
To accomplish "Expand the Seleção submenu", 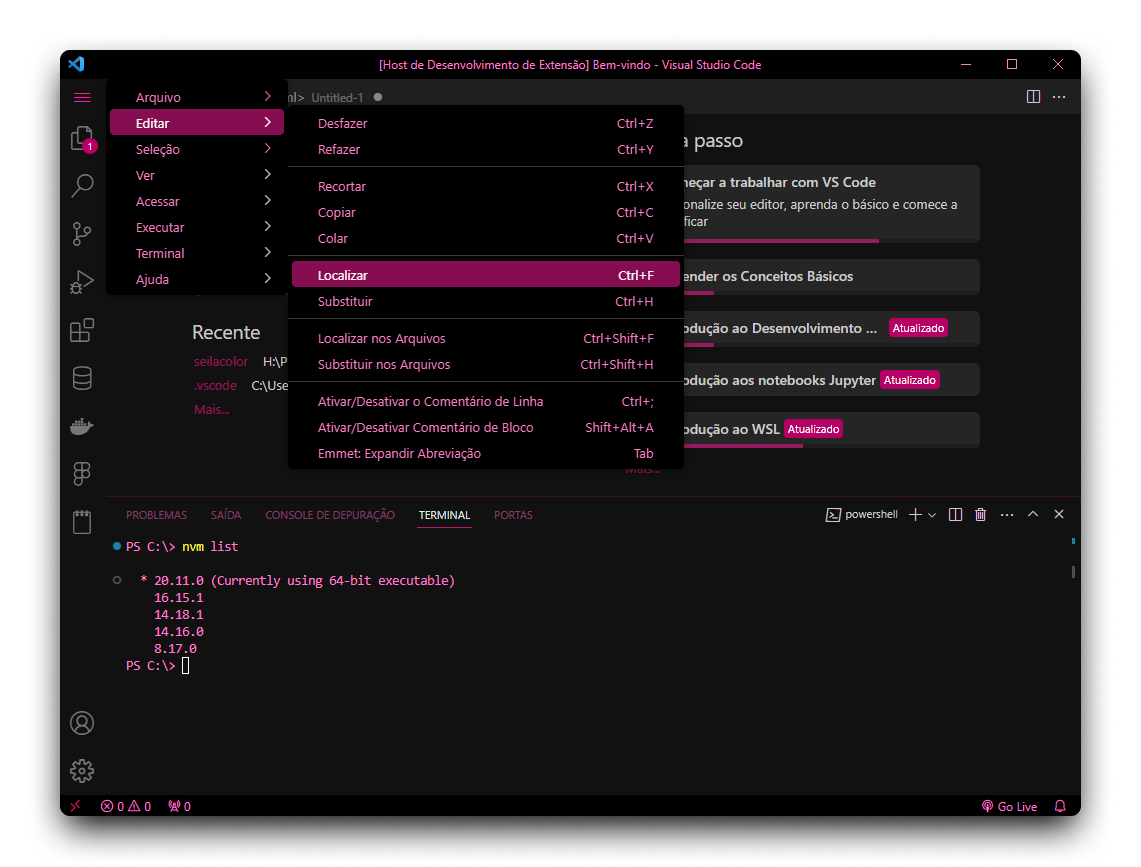I will click(197, 149).
